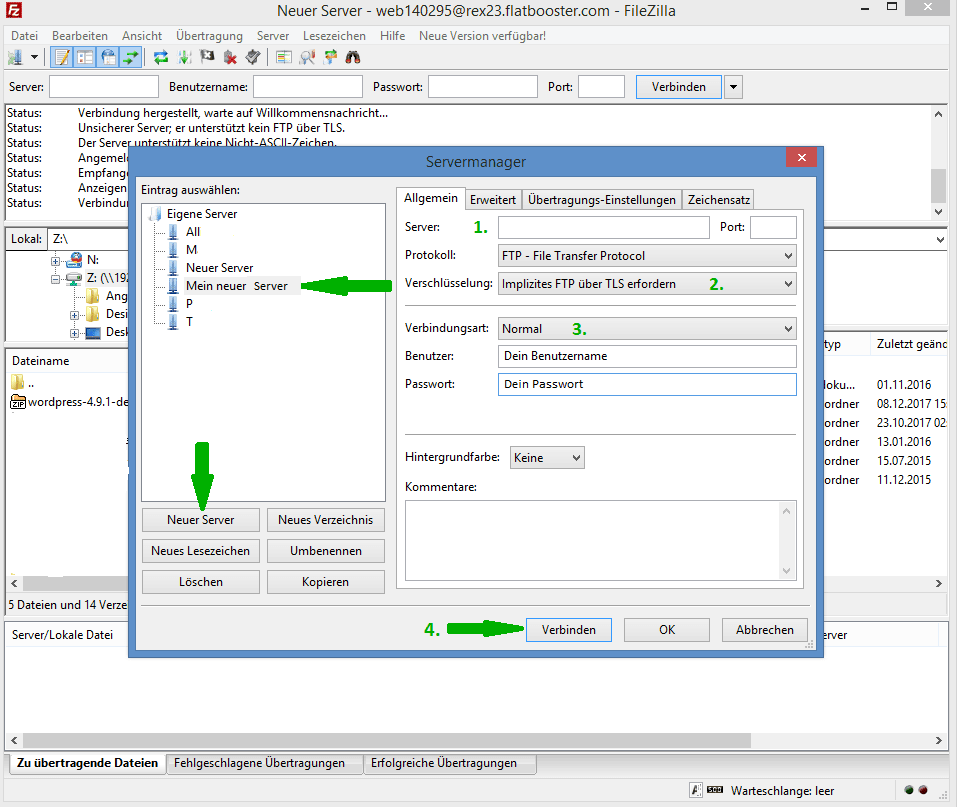This screenshot has height=807, width=957.
Task: Select 'All' server entry
Action: 193,232
